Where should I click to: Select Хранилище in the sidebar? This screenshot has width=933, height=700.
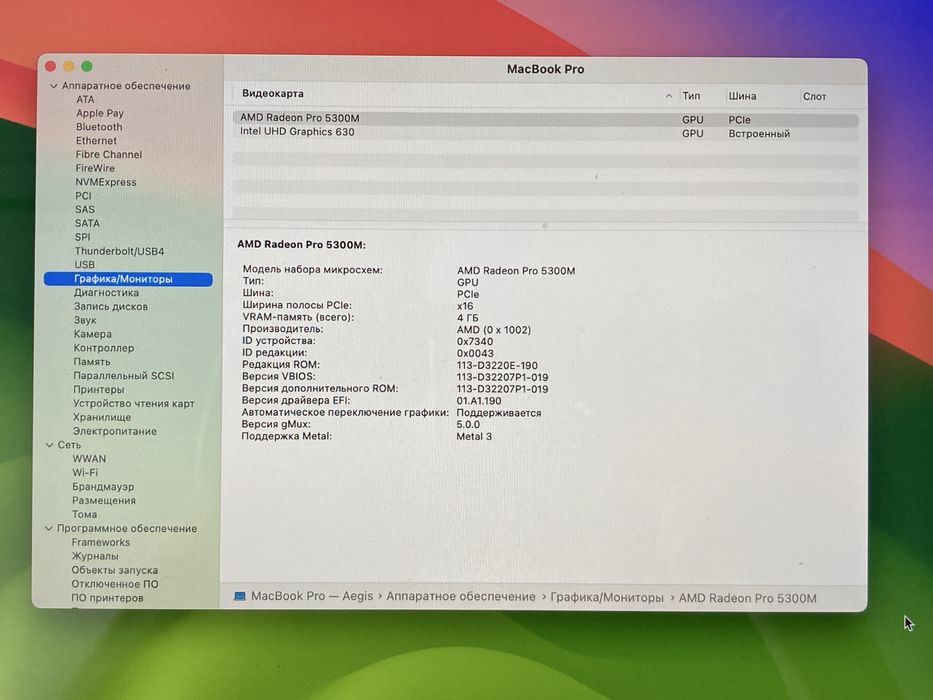(102, 417)
